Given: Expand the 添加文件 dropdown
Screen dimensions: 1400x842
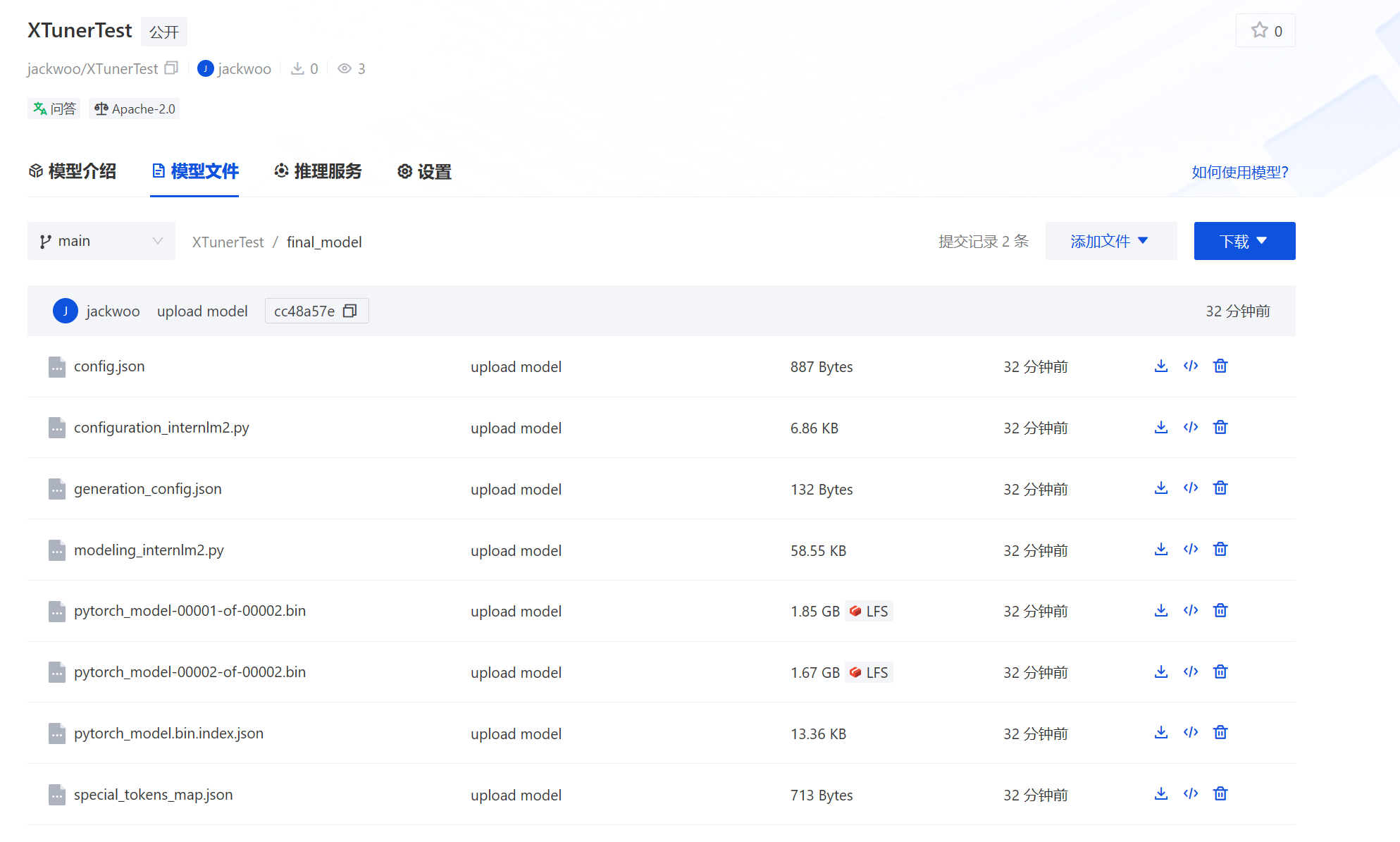Looking at the screenshot, I should [1110, 241].
